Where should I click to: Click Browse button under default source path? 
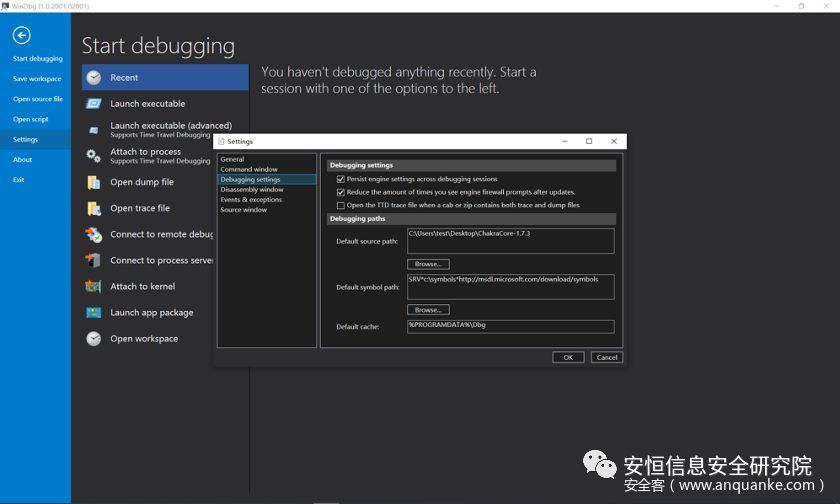click(x=428, y=264)
